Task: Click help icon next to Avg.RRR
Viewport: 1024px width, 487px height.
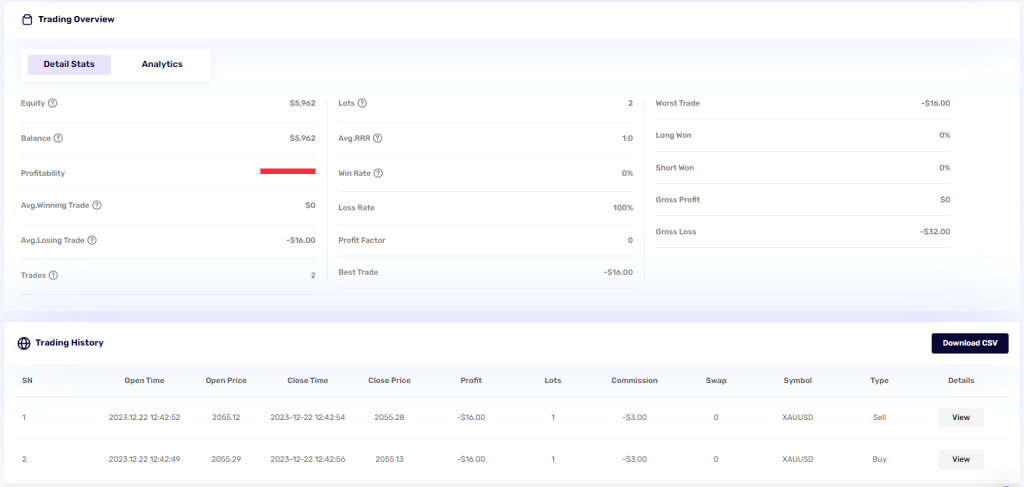Action: pyautogui.click(x=377, y=138)
